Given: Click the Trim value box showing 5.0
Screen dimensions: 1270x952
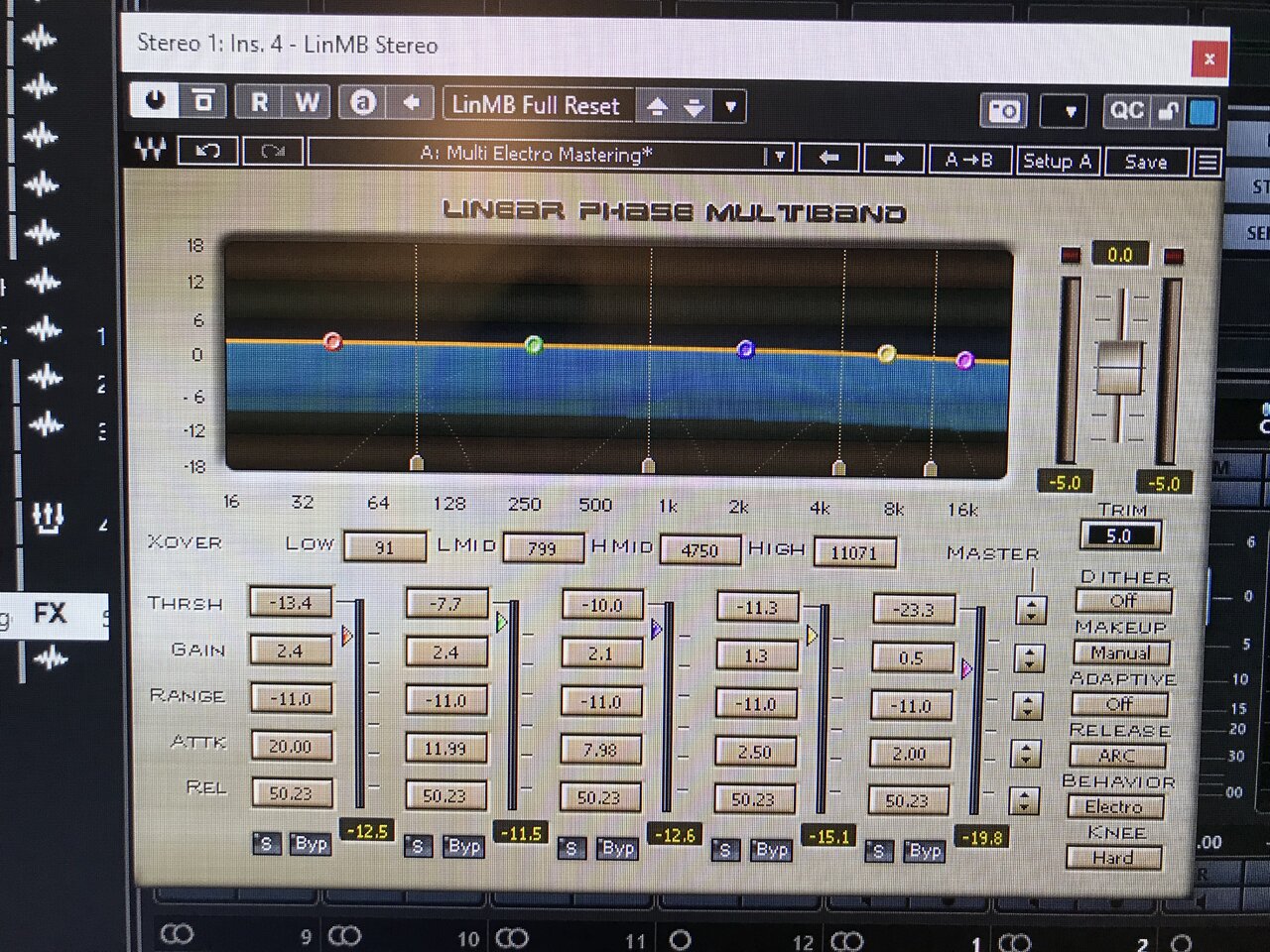Looking at the screenshot, I should 1119,535.
